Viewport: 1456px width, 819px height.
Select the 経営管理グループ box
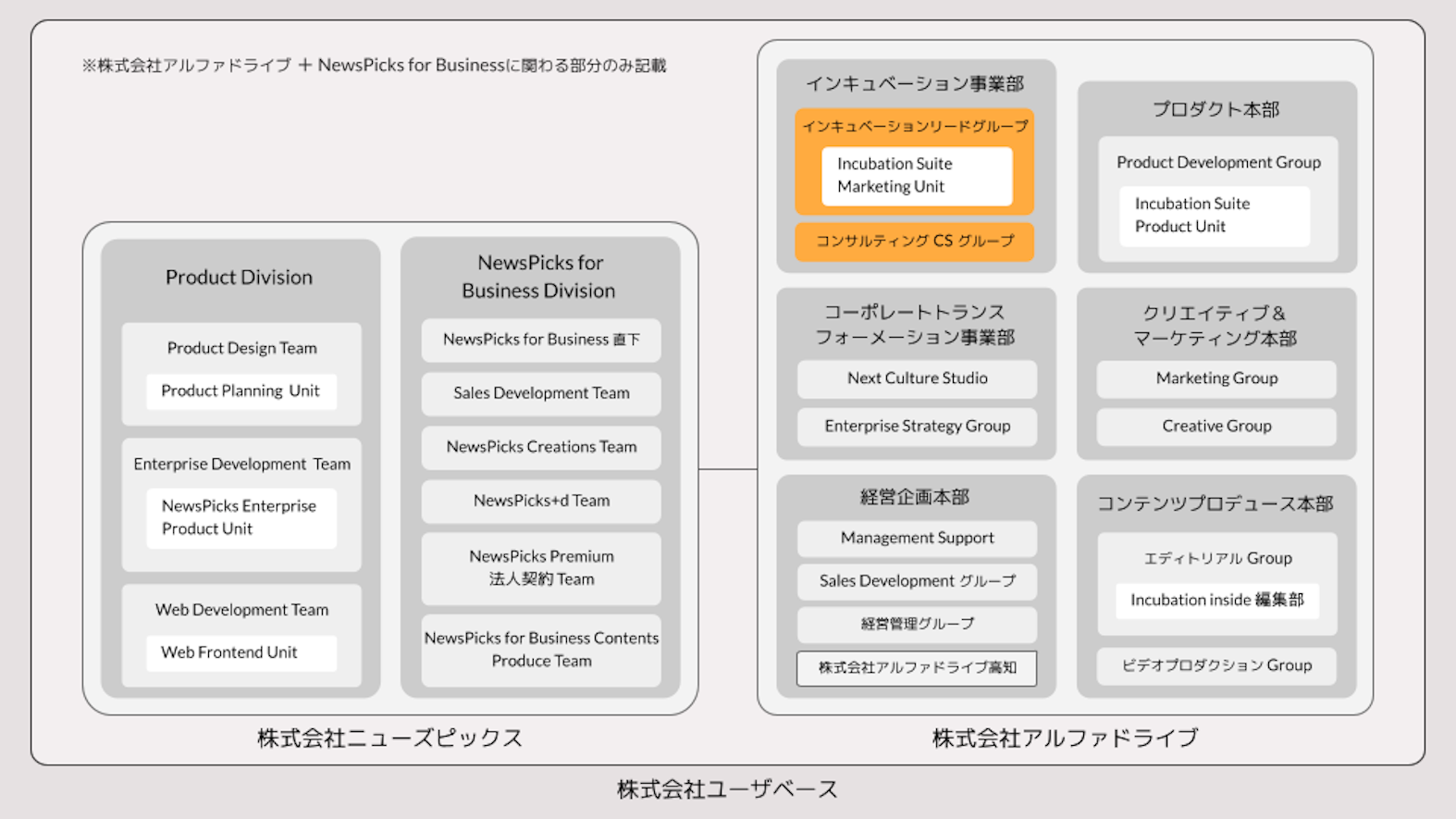pos(917,625)
